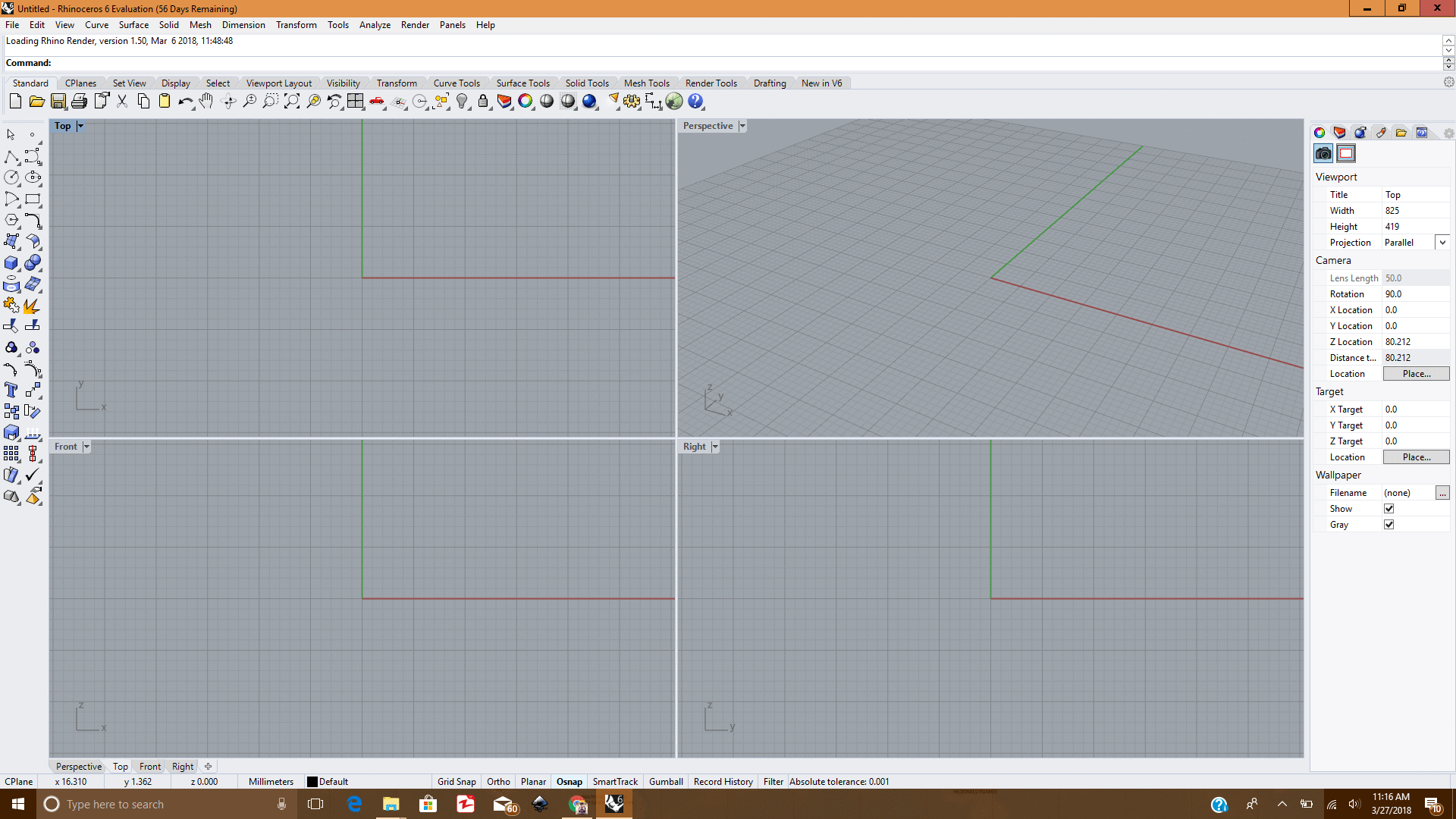Select the Box solid tool

tap(11, 263)
